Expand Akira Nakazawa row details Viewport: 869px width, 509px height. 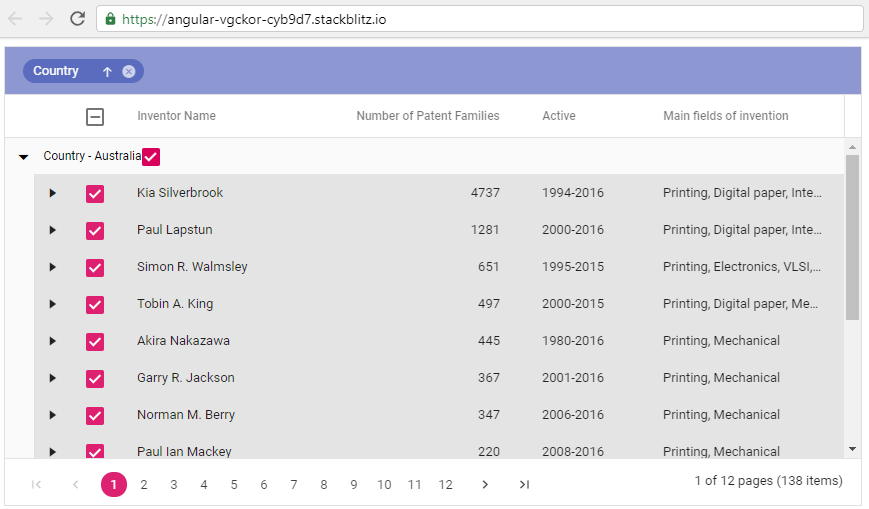[53, 341]
